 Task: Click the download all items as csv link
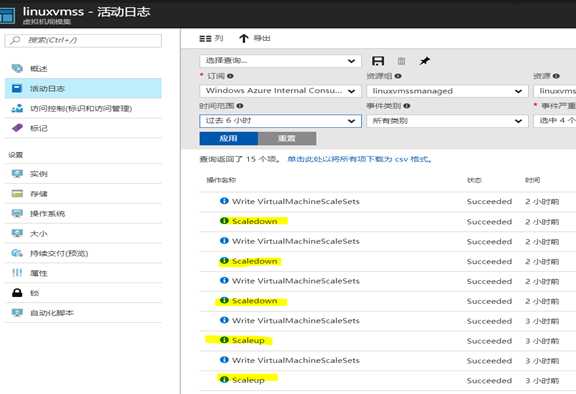(x=359, y=159)
